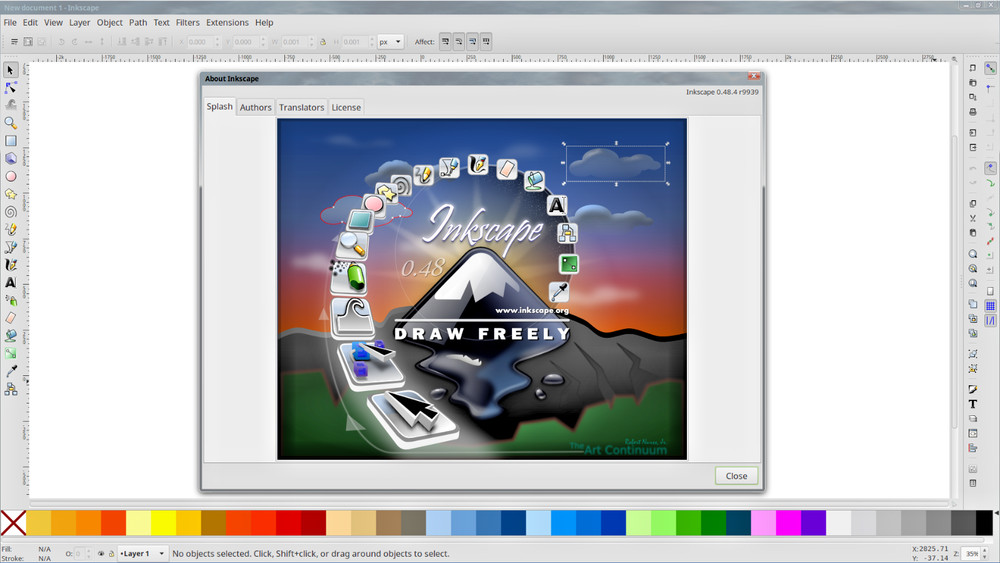Select the 3D Box tool
1000x563 pixels.
click(x=10, y=158)
